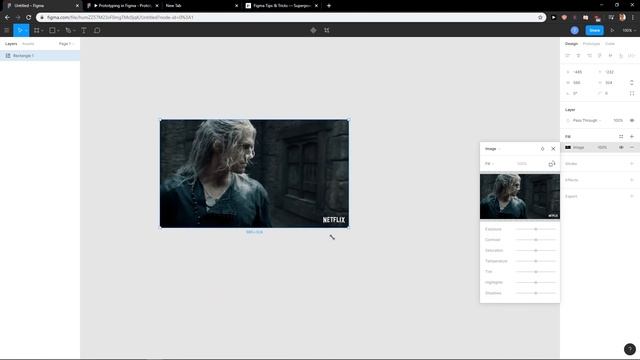Screen dimensions: 640x360
Task: Open zoom level 100% dropdown
Action: [629, 30]
